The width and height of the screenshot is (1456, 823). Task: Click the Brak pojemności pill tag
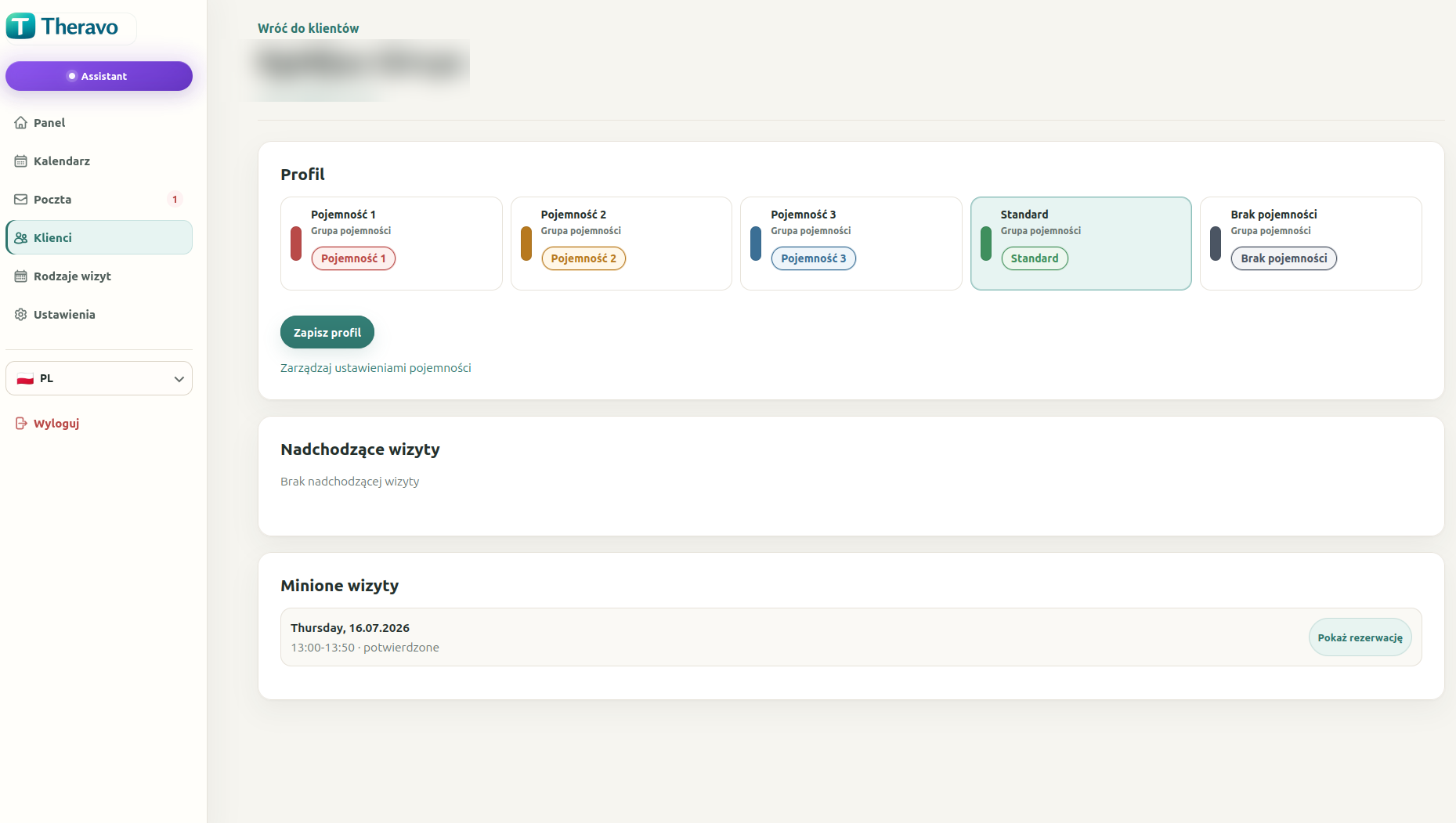tap(1284, 258)
